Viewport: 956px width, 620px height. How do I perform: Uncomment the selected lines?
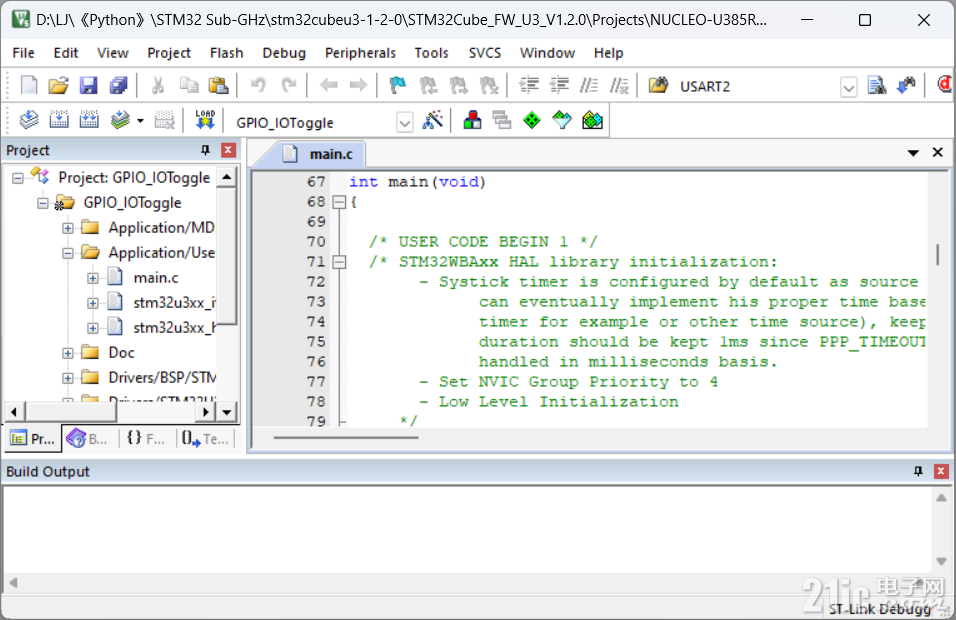(x=619, y=85)
